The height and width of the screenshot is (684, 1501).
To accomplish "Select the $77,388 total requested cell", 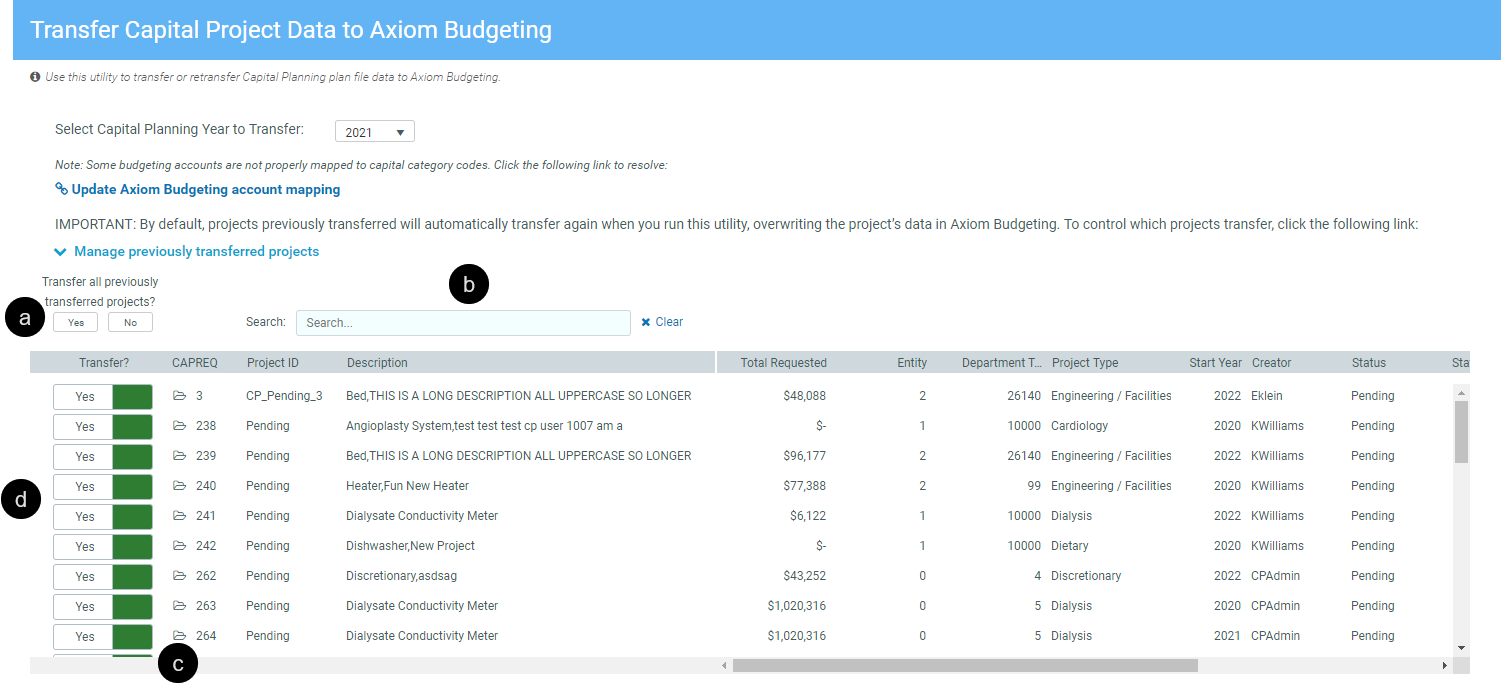I will (x=805, y=486).
